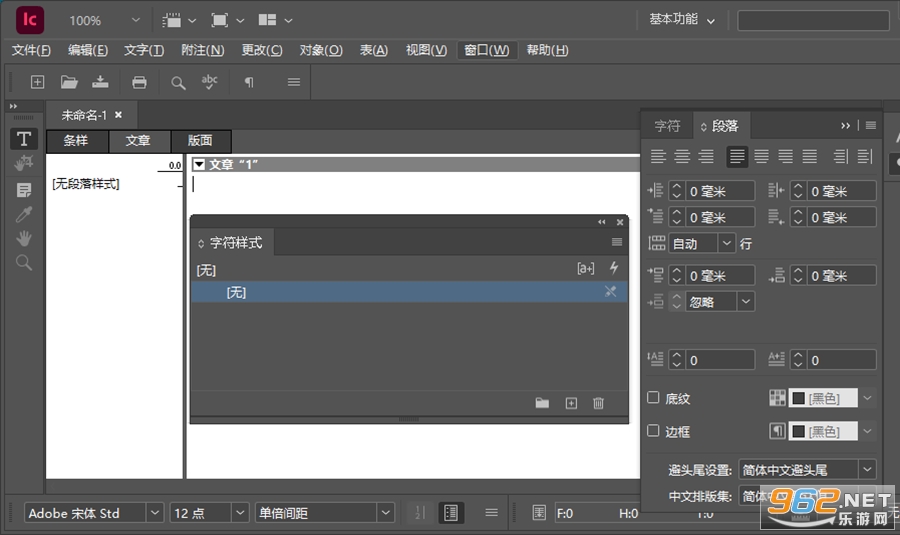Click the align right paragraph icon
This screenshot has width=900, height=535.
(x=706, y=156)
